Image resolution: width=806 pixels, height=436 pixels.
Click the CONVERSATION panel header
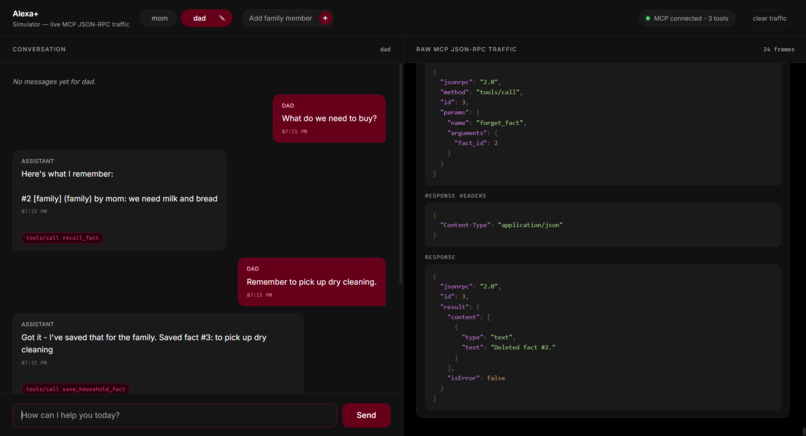[39, 49]
